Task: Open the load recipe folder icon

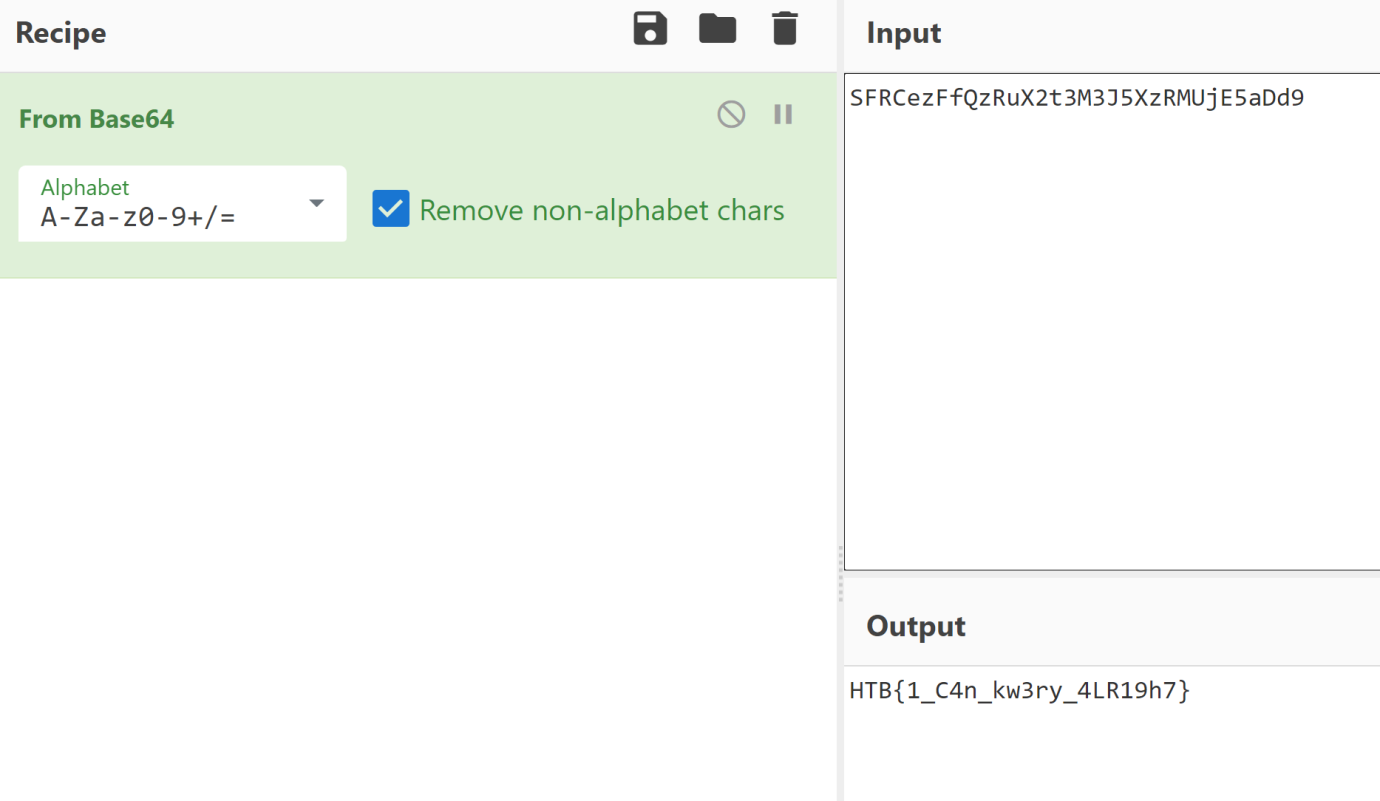Action: coord(717,30)
